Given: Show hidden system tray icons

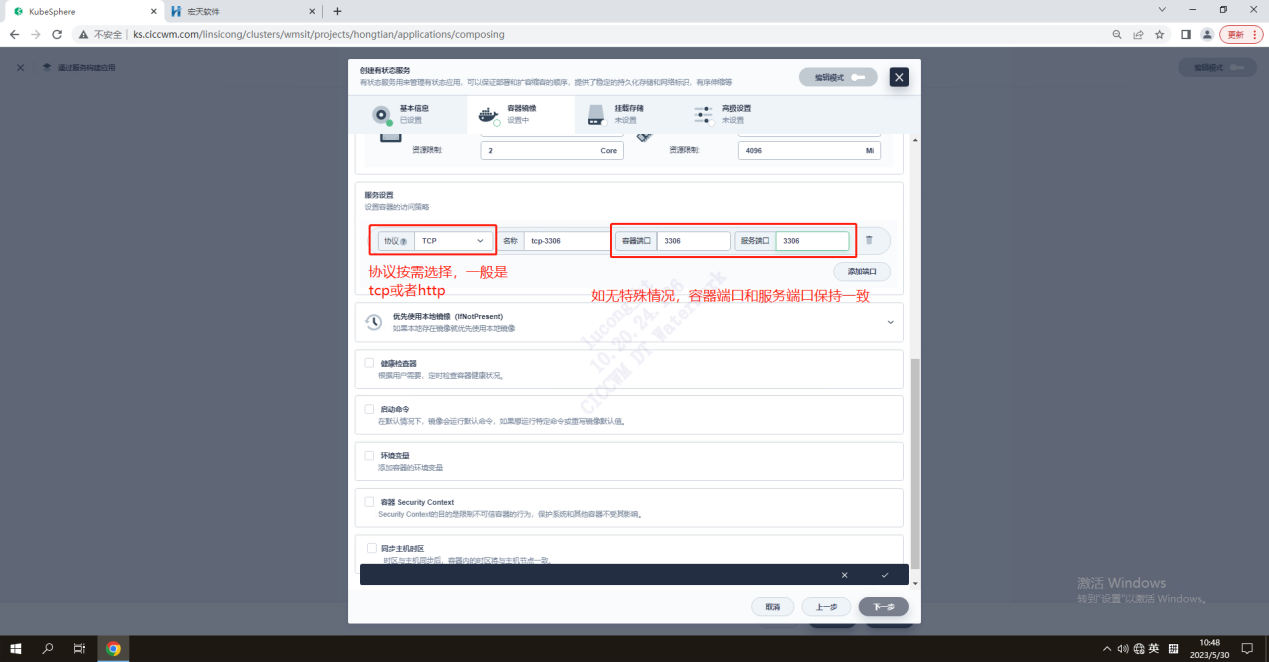Looking at the screenshot, I should pos(1107,648).
